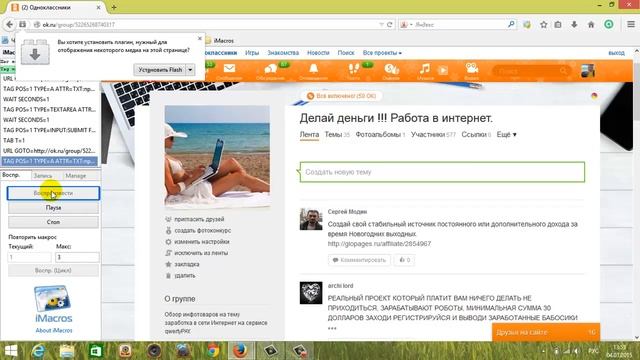
Task: Click search magnifier in Yandex search box
Action: 511,24
